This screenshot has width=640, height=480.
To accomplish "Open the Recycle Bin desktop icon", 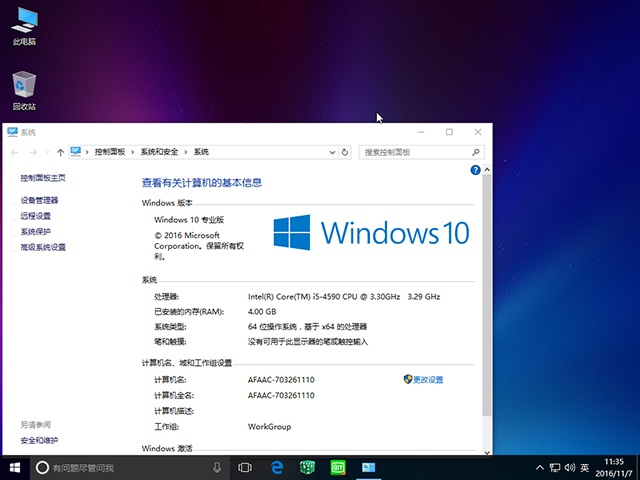I will point(24,90).
